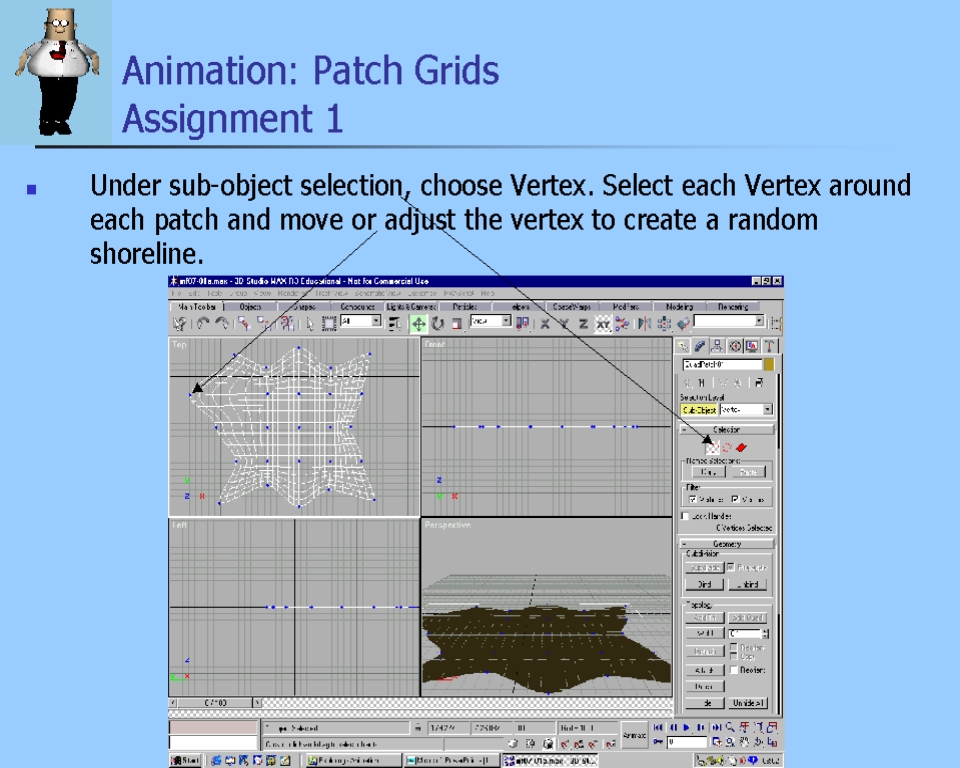960x768 pixels.
Task: Open the reference coordinate system dropdown
Action: coord(490,322)
